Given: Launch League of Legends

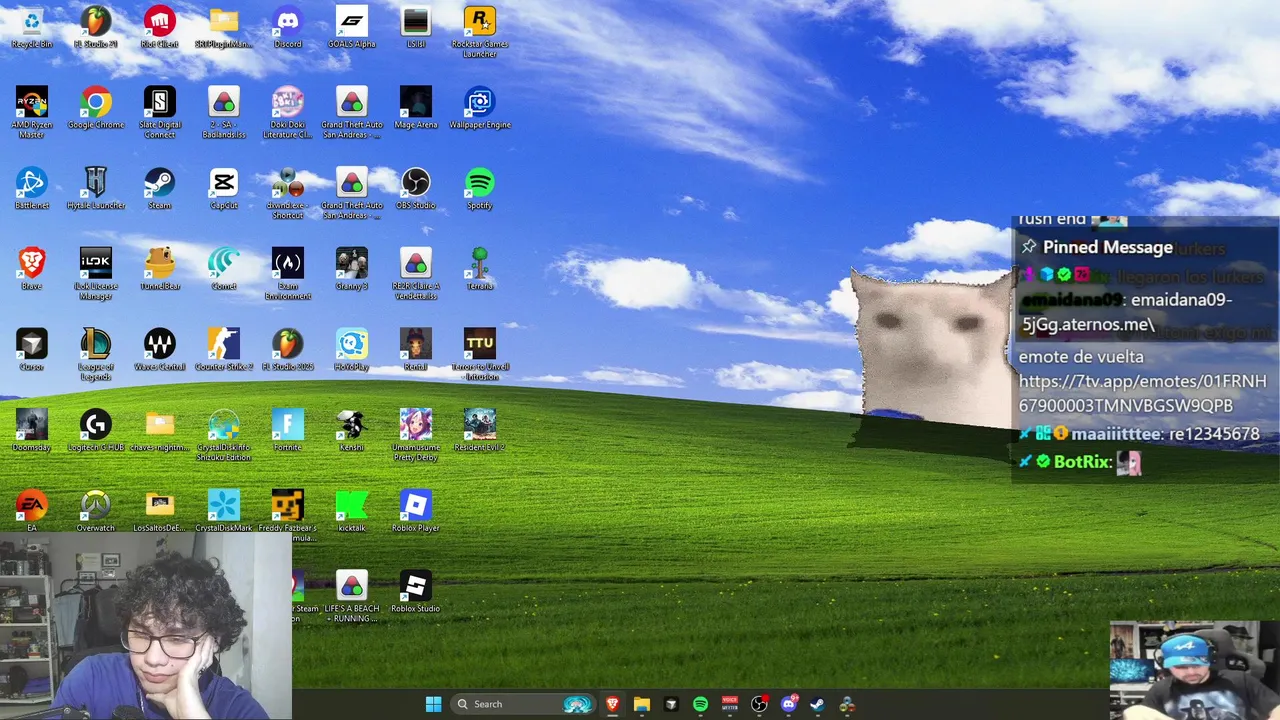Looking at the screenshot, I should point(96,354).
